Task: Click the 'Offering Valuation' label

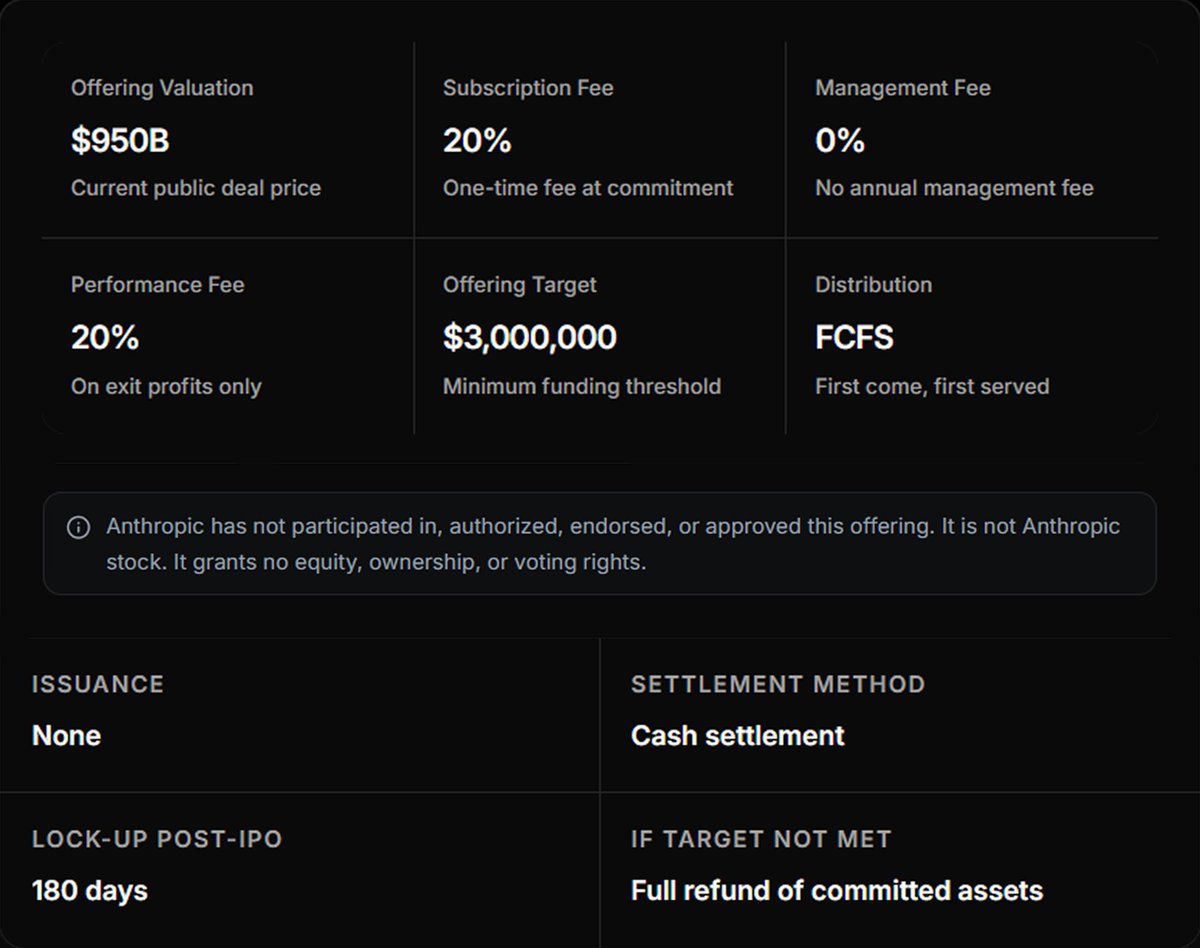Action: [x=162, y=88]
